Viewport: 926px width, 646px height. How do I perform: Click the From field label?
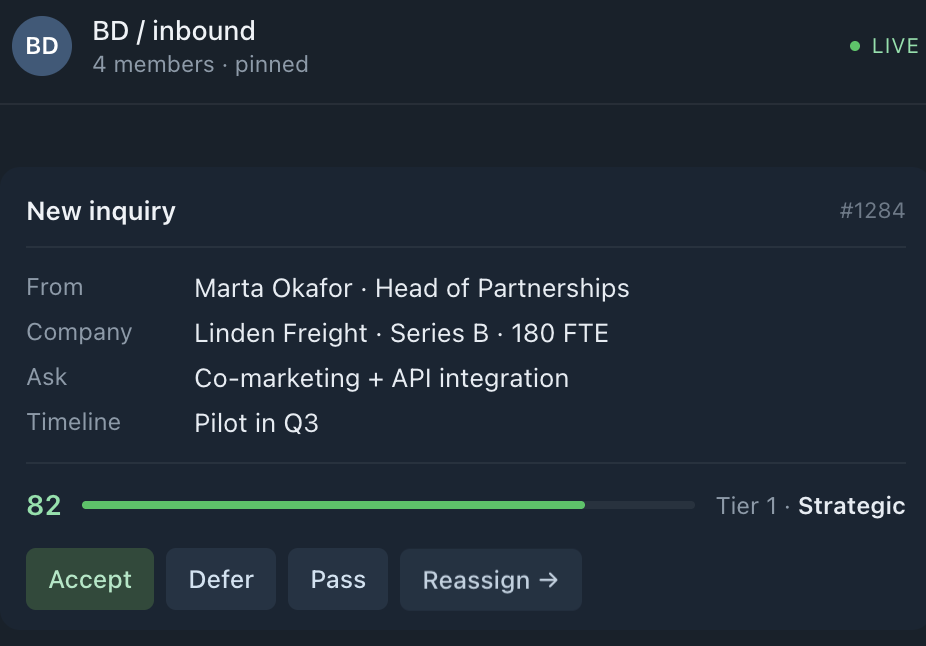click(55, 287)
